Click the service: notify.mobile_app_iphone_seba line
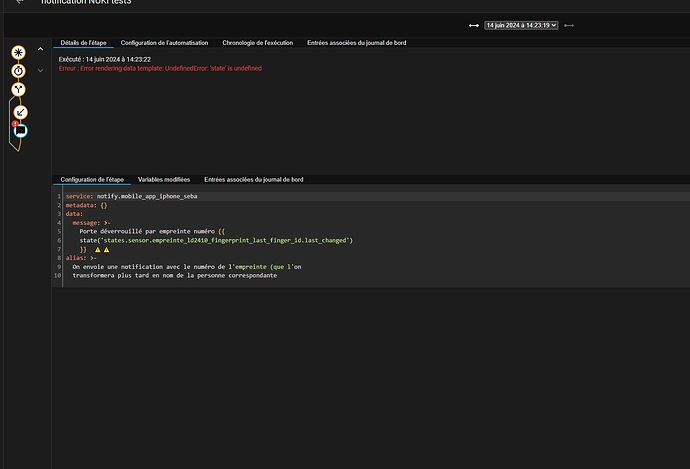690x469 pixels. [132, 196]
